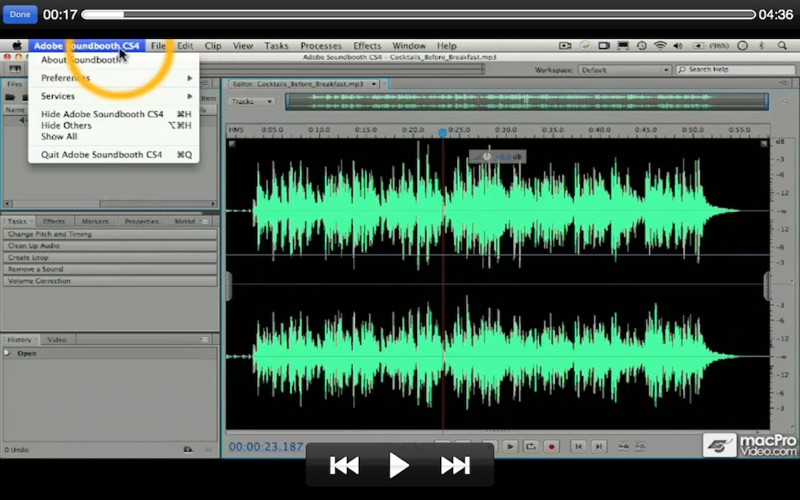Click Remove a Sound task
800x500 pixels.
point(110,269)
